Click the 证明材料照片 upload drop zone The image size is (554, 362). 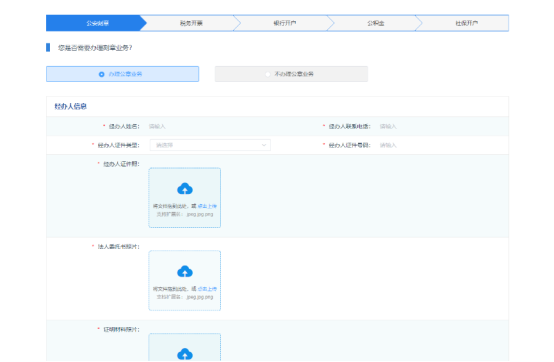click(185, 347)
